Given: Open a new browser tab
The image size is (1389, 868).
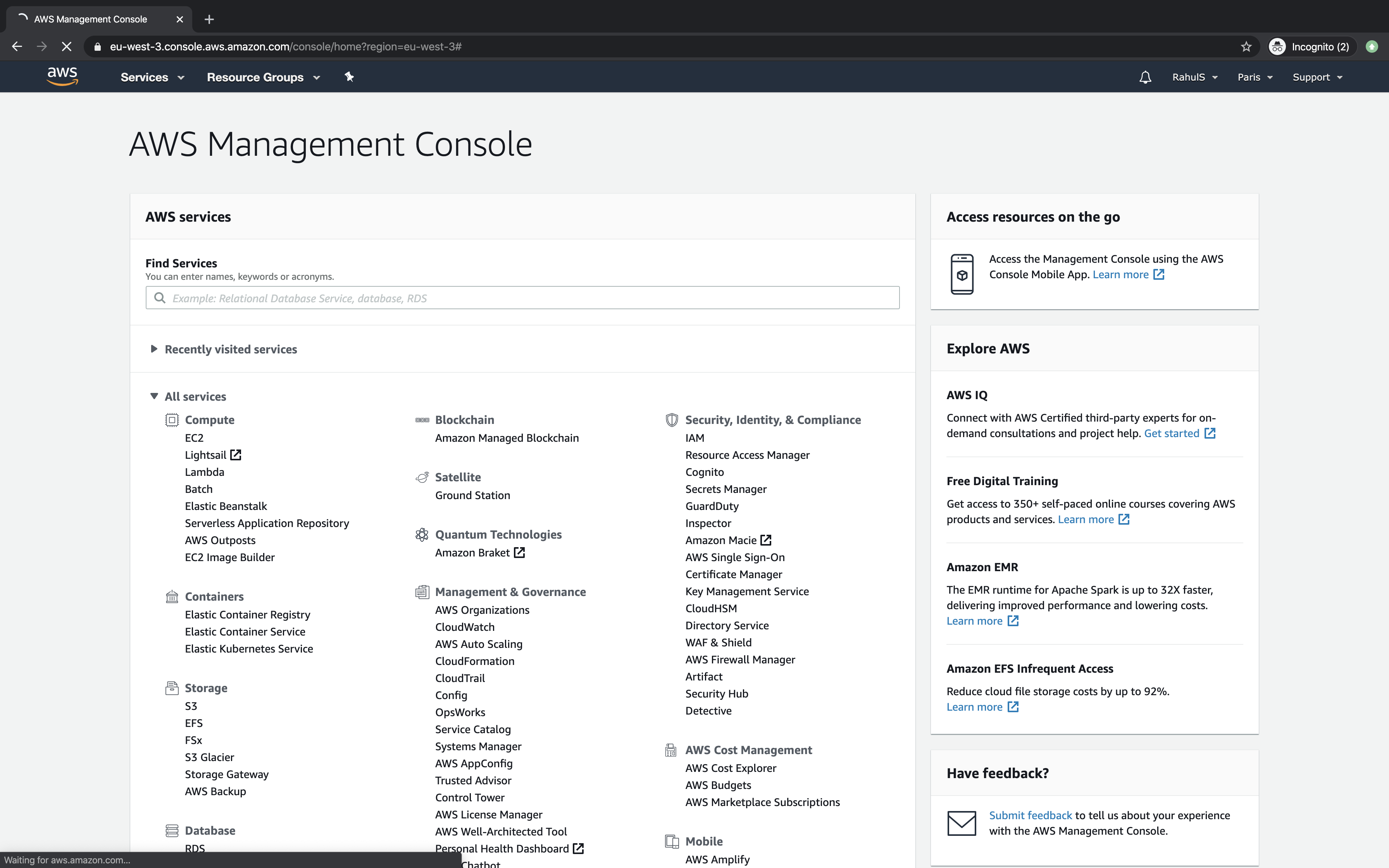Looking at the screenshot, I should (210, 19).
